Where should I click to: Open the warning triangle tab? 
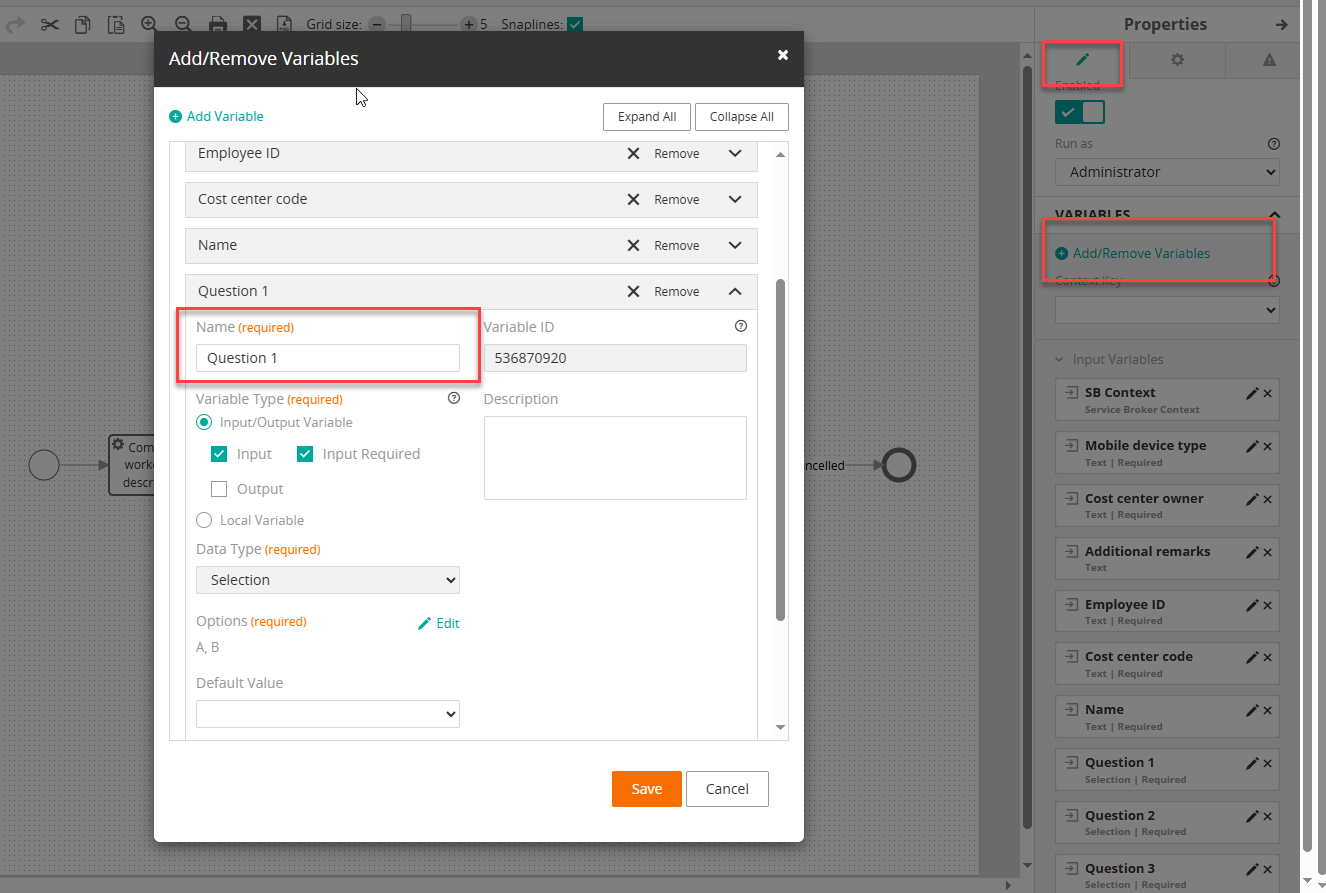(1269, 60)
